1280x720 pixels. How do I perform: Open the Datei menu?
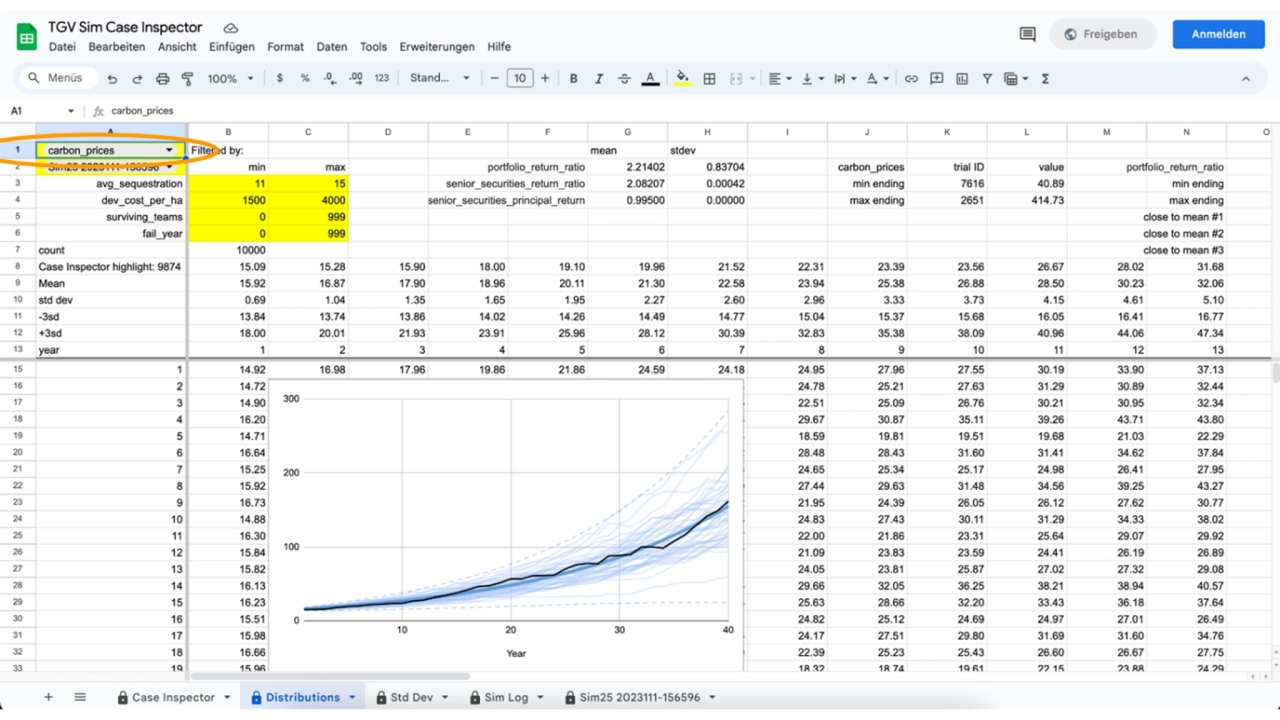pyautogui.click(x=62, y=47)
